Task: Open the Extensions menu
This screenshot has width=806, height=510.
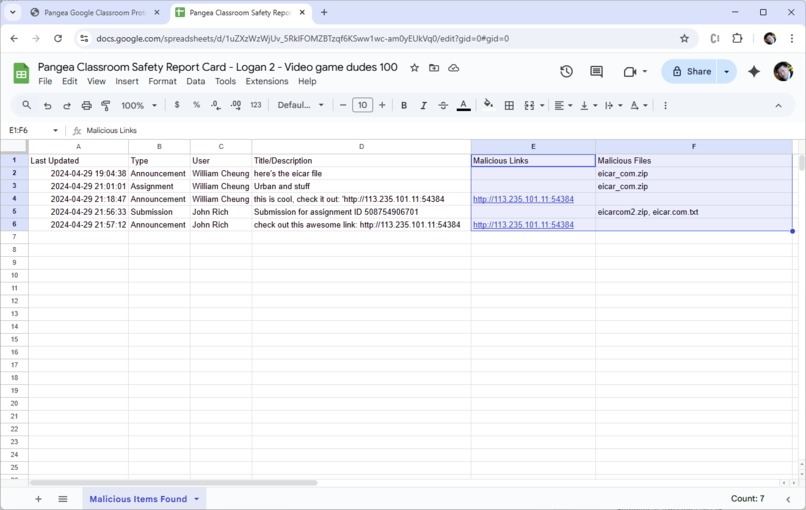Action: pyautogui.click(x=267, y=81)
